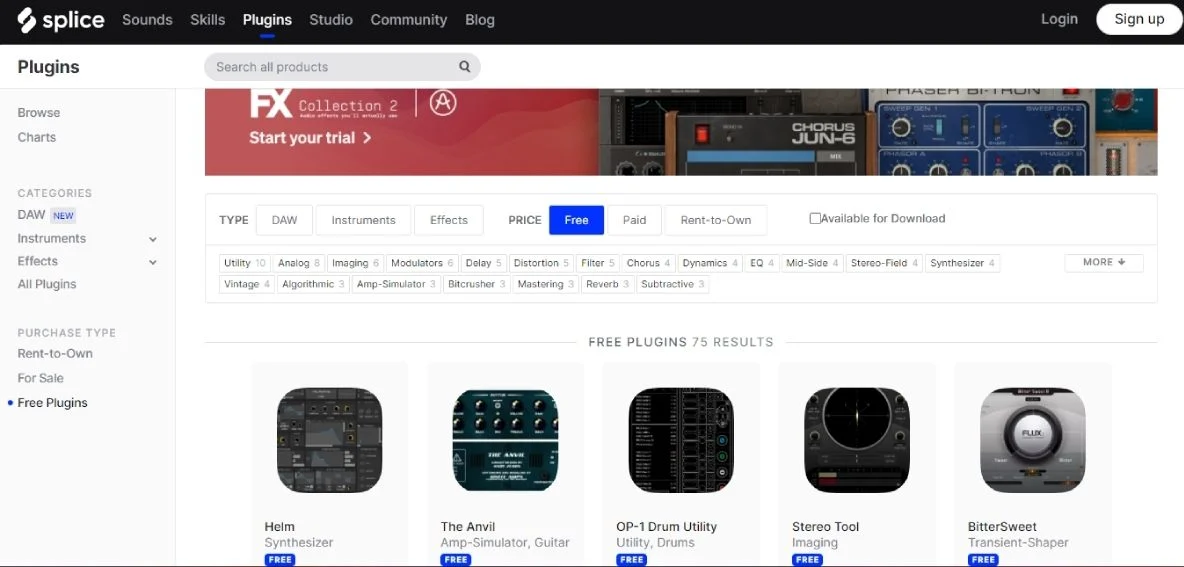Click the search magnifier icon
The image size is (1184, 567).
tap(464, 66)
